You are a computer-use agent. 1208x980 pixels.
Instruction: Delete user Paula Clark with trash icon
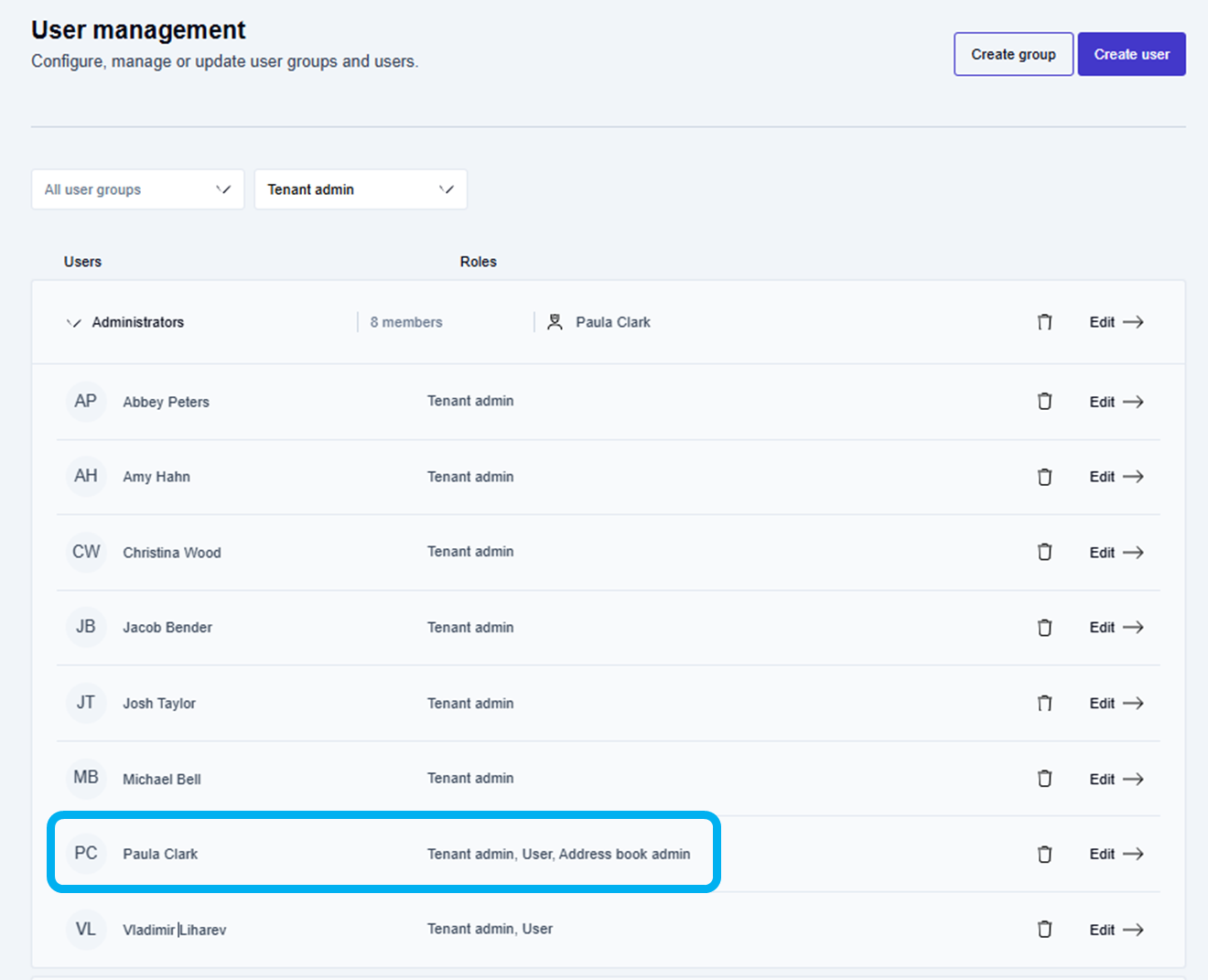1044,854
